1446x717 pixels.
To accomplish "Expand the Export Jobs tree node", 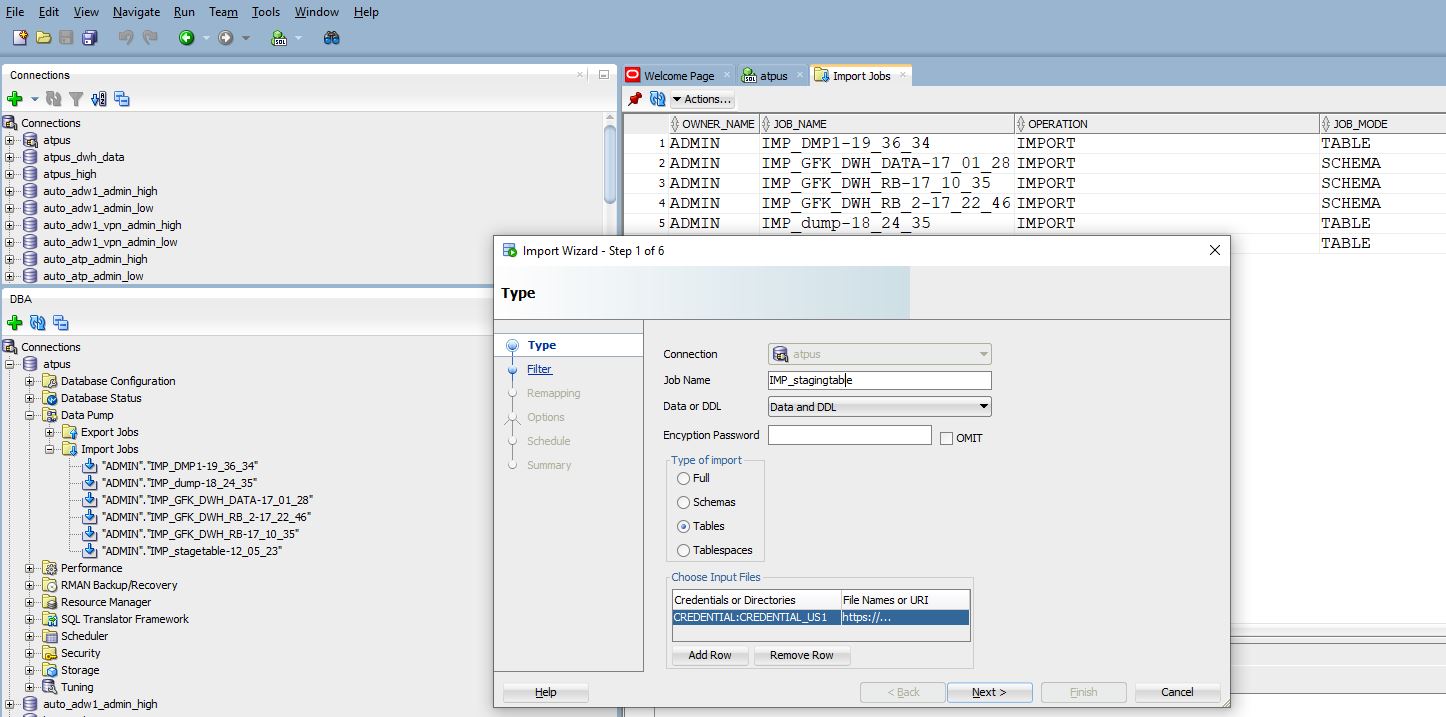I will pos(50,432).
